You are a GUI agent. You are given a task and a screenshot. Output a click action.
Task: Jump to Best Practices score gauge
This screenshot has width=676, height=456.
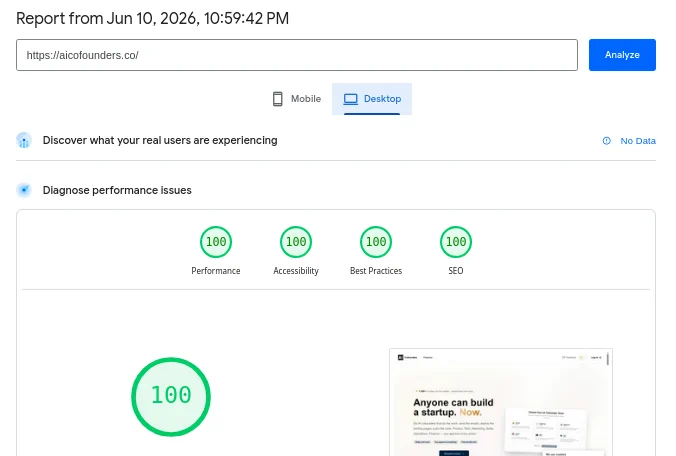[x=376, y=242]
